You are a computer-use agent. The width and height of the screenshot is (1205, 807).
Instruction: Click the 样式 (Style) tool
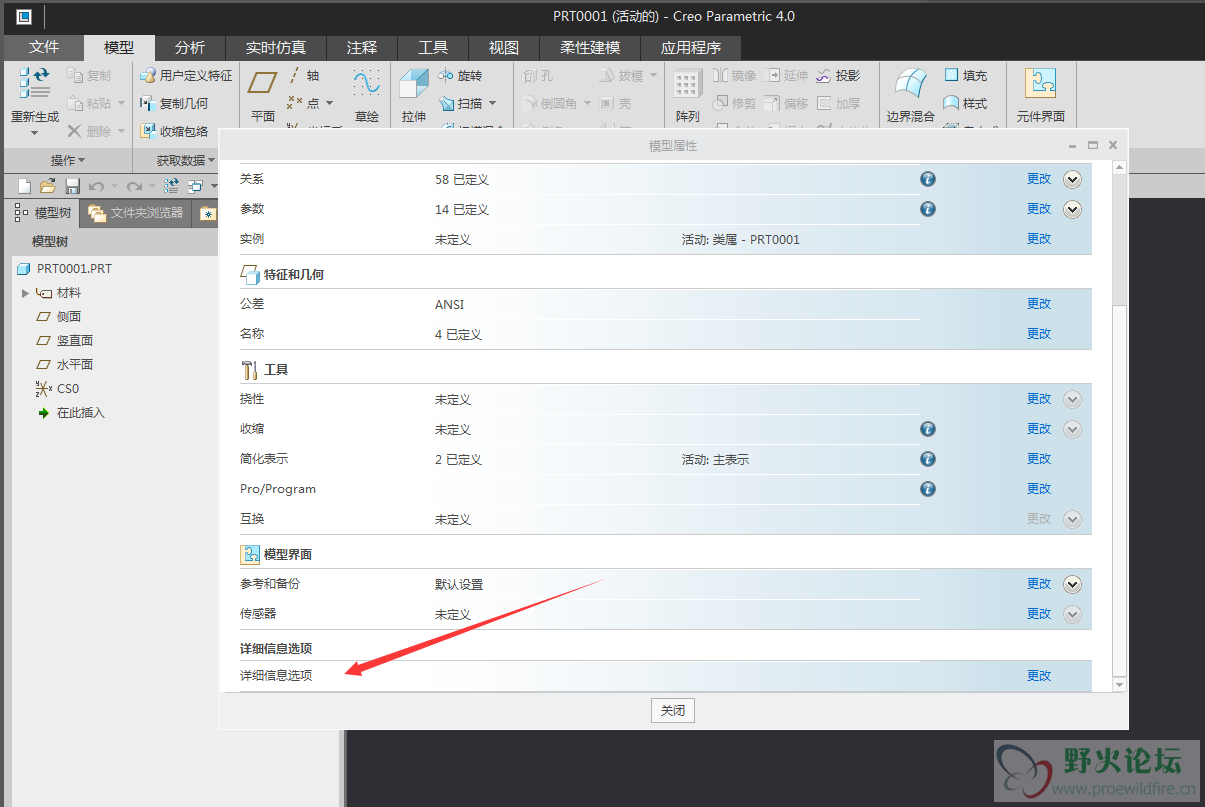coord(966,103)
